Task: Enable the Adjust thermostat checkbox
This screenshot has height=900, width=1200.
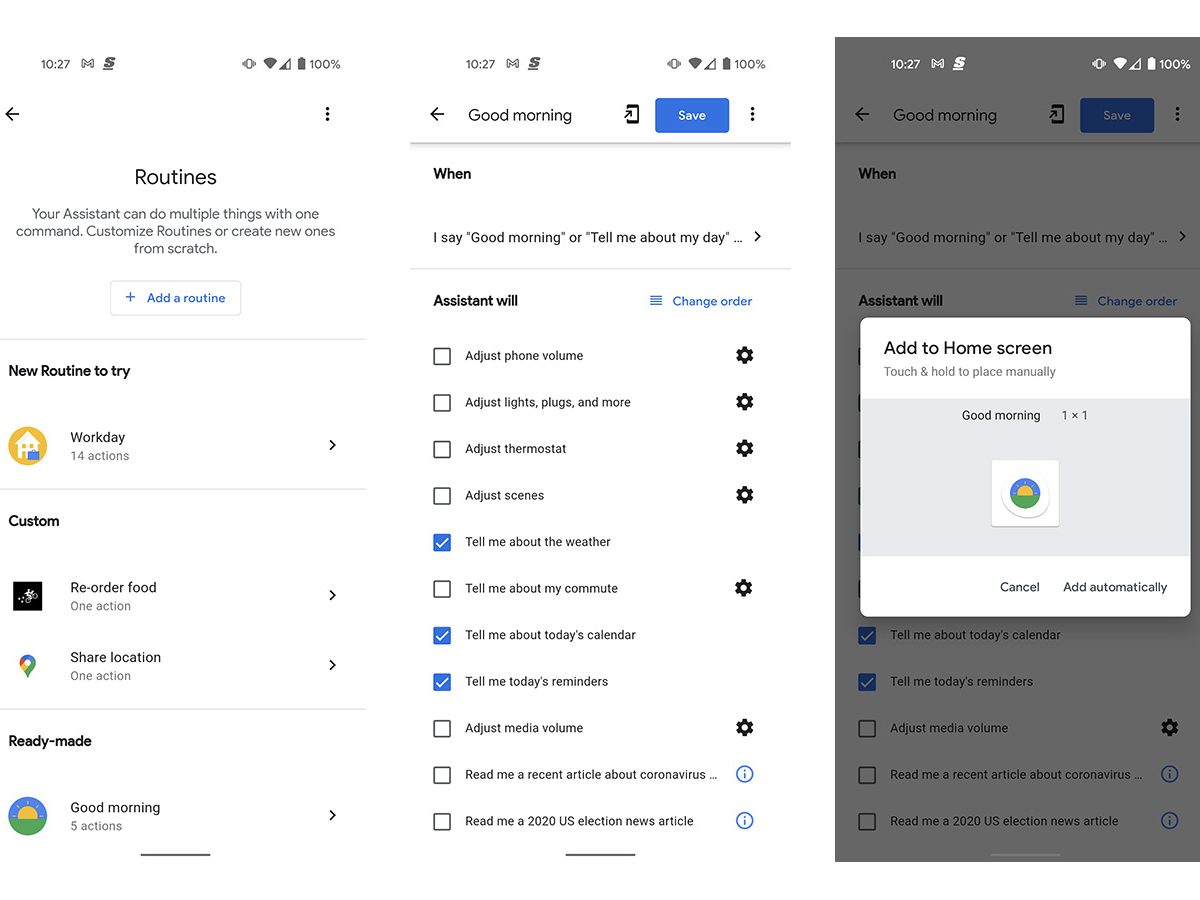Action: tap(442, 449)
